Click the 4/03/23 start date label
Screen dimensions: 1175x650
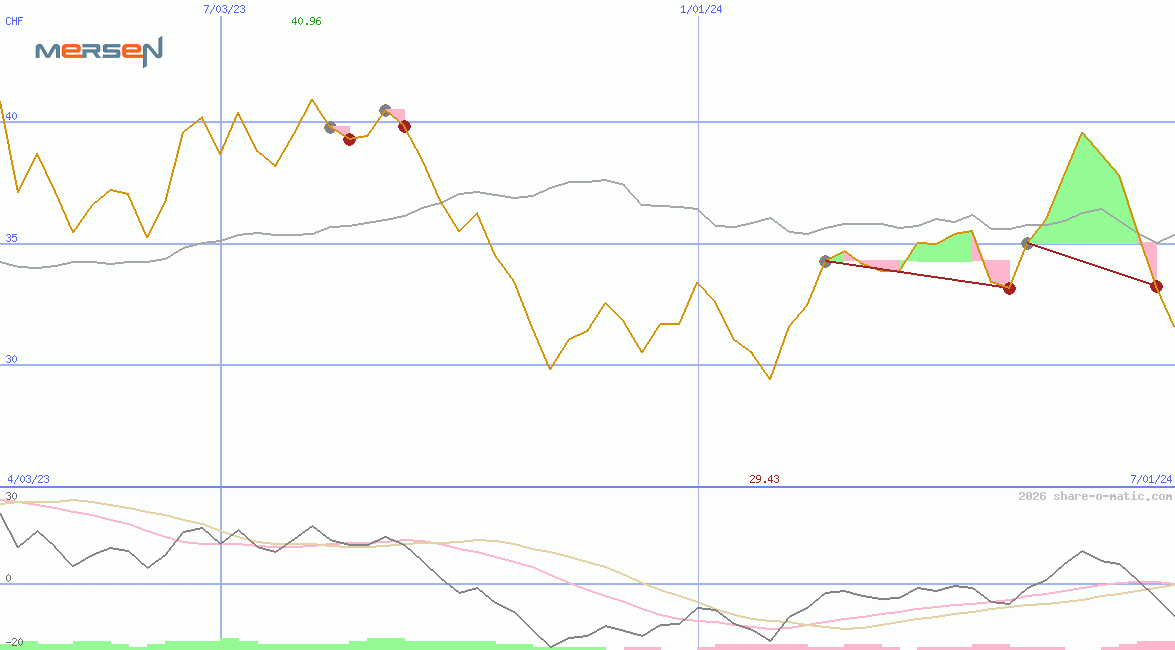pyautogui.click(x=28, y=480)
